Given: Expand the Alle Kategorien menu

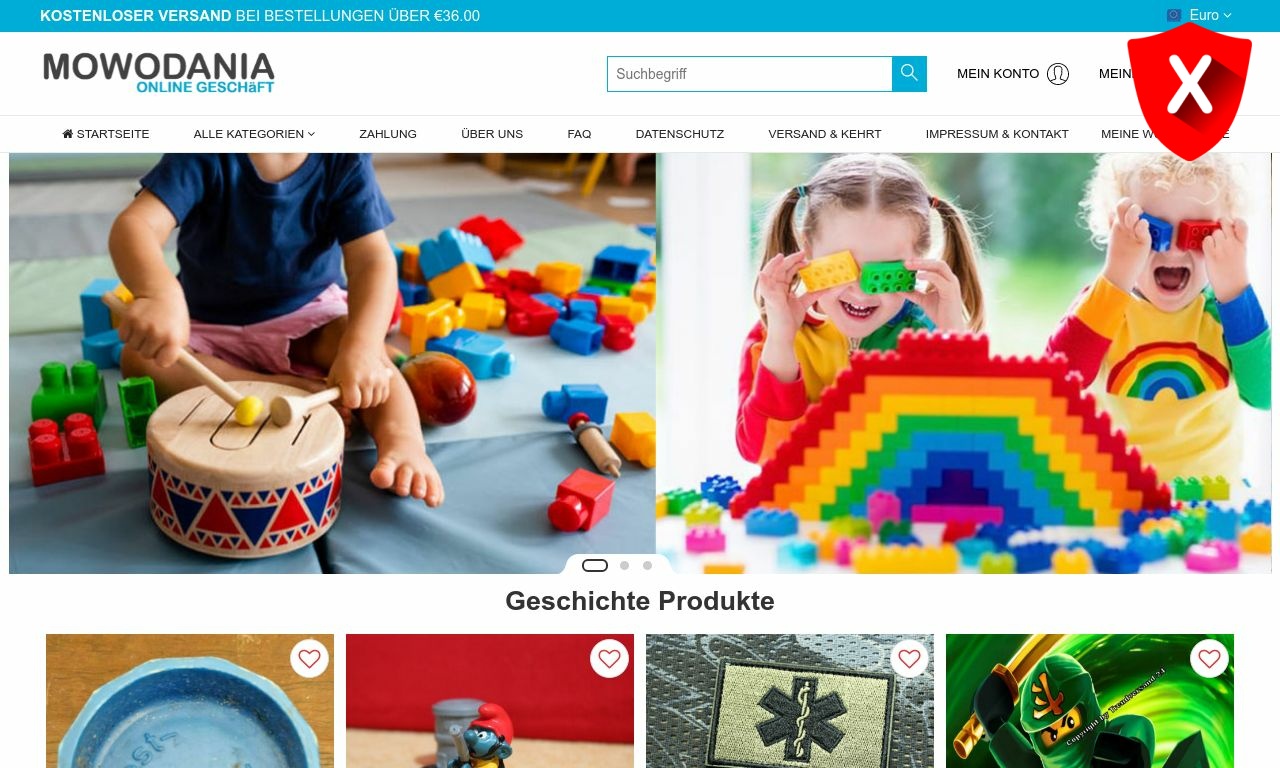Looking at the screenshot, I should [254, 134].
